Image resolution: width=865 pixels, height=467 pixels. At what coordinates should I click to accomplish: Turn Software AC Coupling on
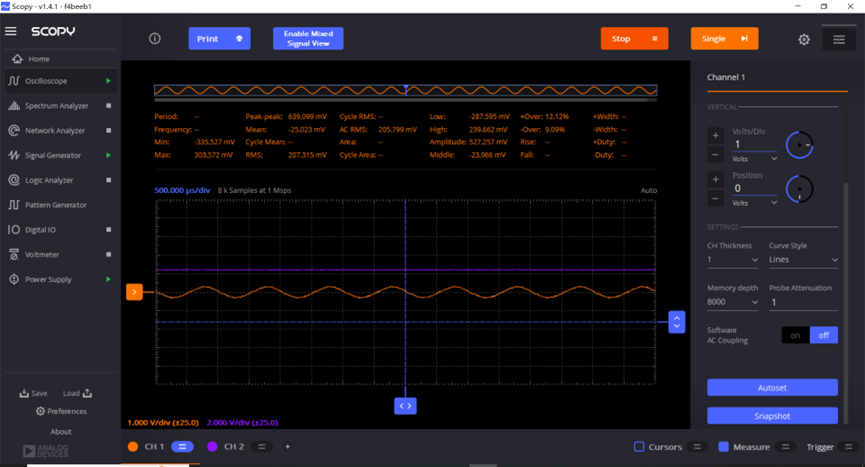[795, 335]
